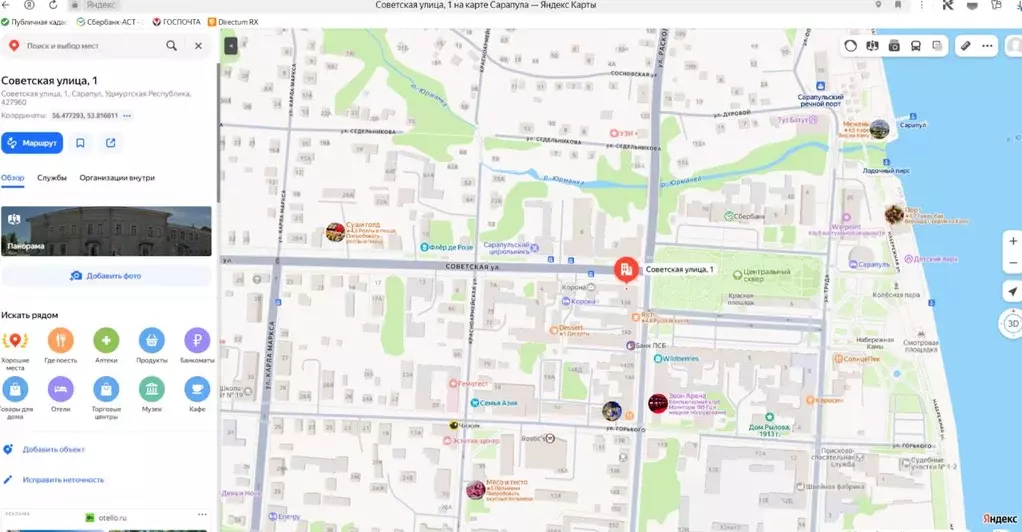The width and height of the screenshot is (1022, 532).
Task: Clear the search with the X button
Action: (198, 46)
